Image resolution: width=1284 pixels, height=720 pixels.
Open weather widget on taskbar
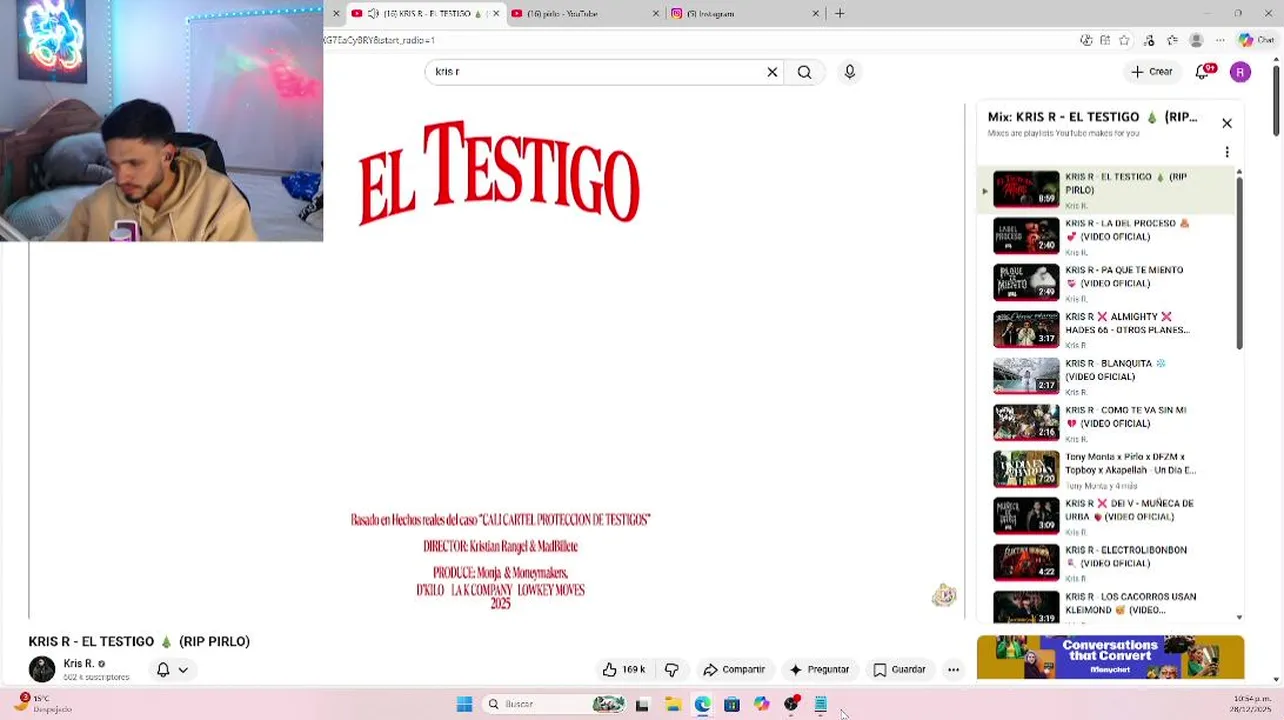coord(42,704)
